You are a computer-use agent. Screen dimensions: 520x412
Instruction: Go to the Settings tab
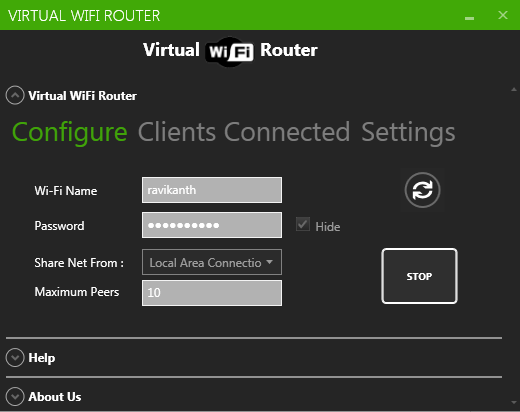click(x=408, y=133)
